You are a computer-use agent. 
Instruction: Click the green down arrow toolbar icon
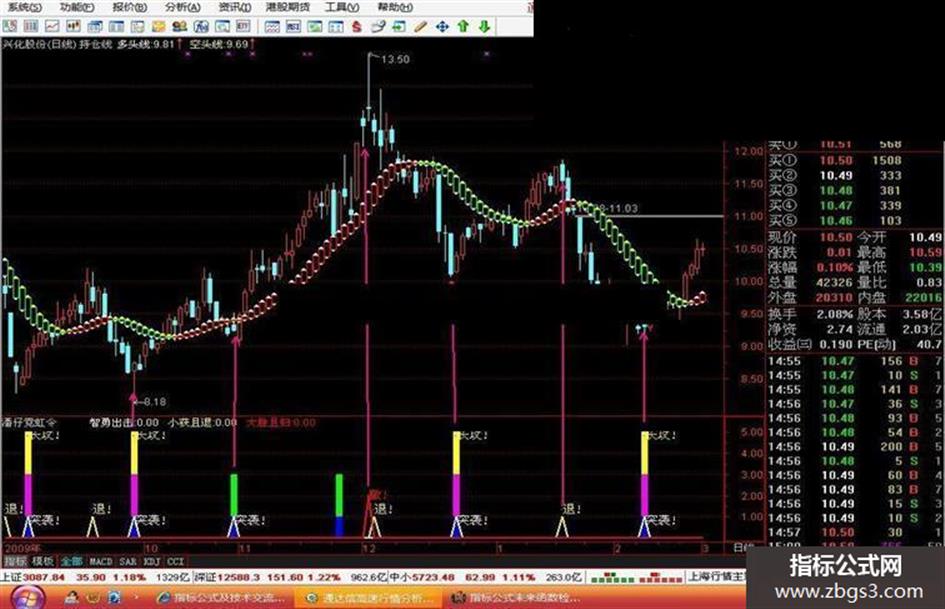pos(484,26)
